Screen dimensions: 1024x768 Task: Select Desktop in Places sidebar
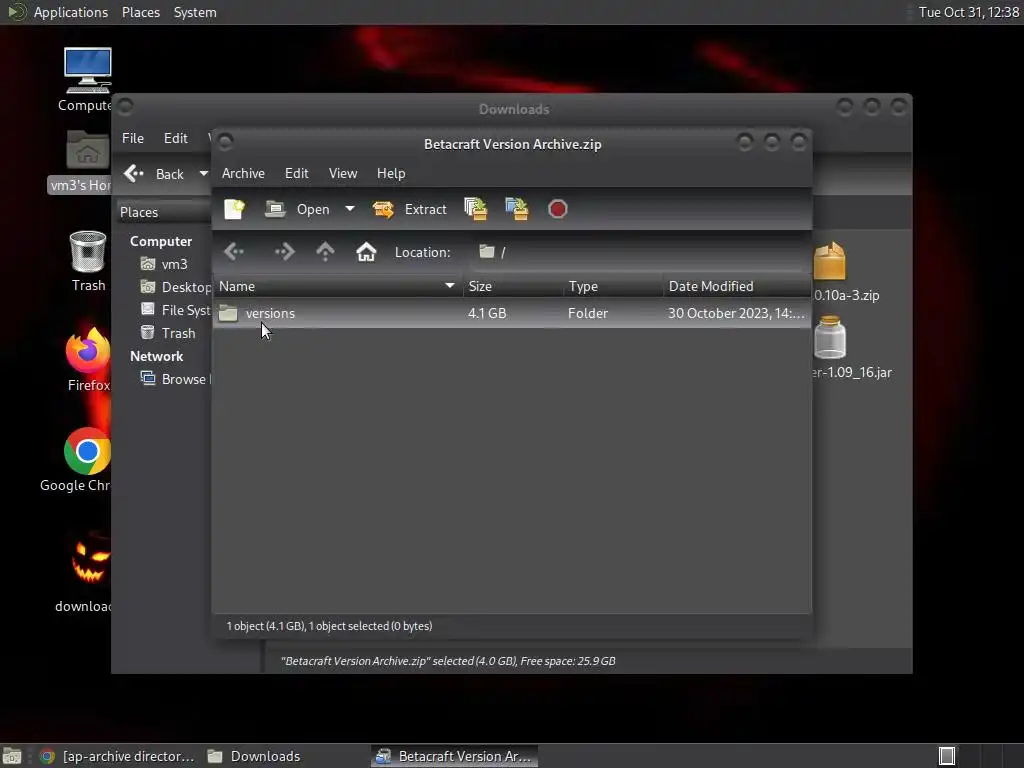(x=175, y=287)
